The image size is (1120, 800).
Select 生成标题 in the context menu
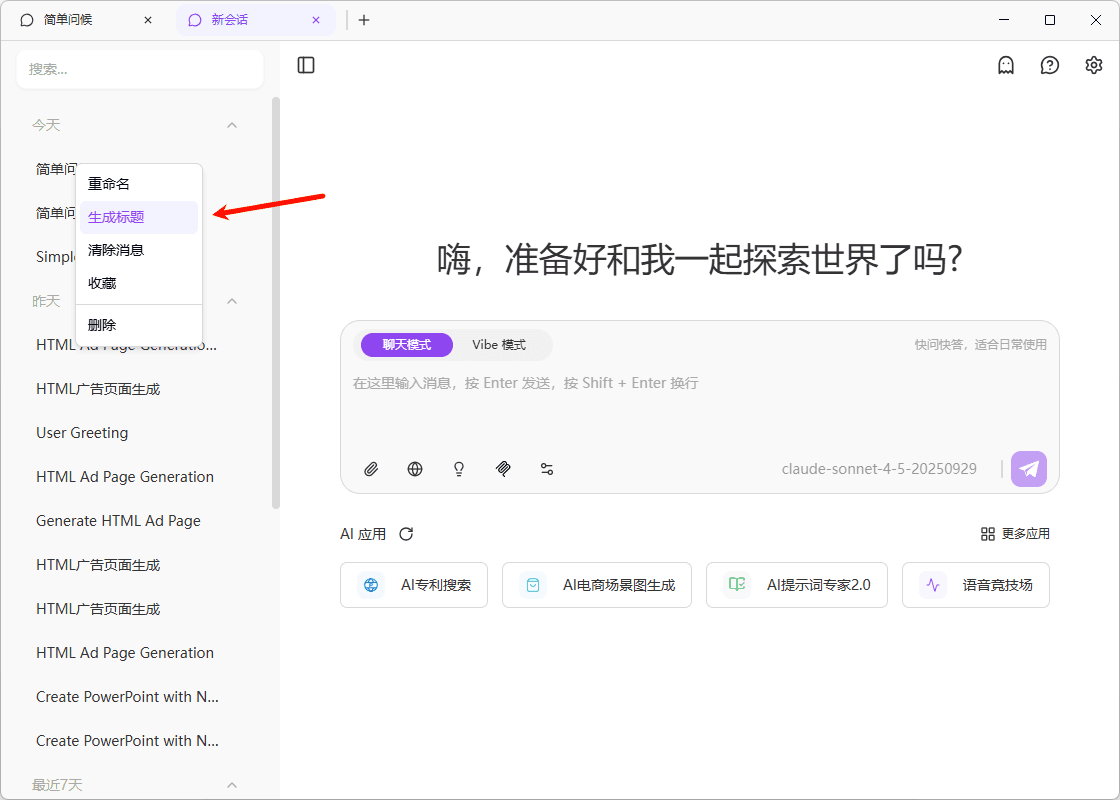point(139,217)
